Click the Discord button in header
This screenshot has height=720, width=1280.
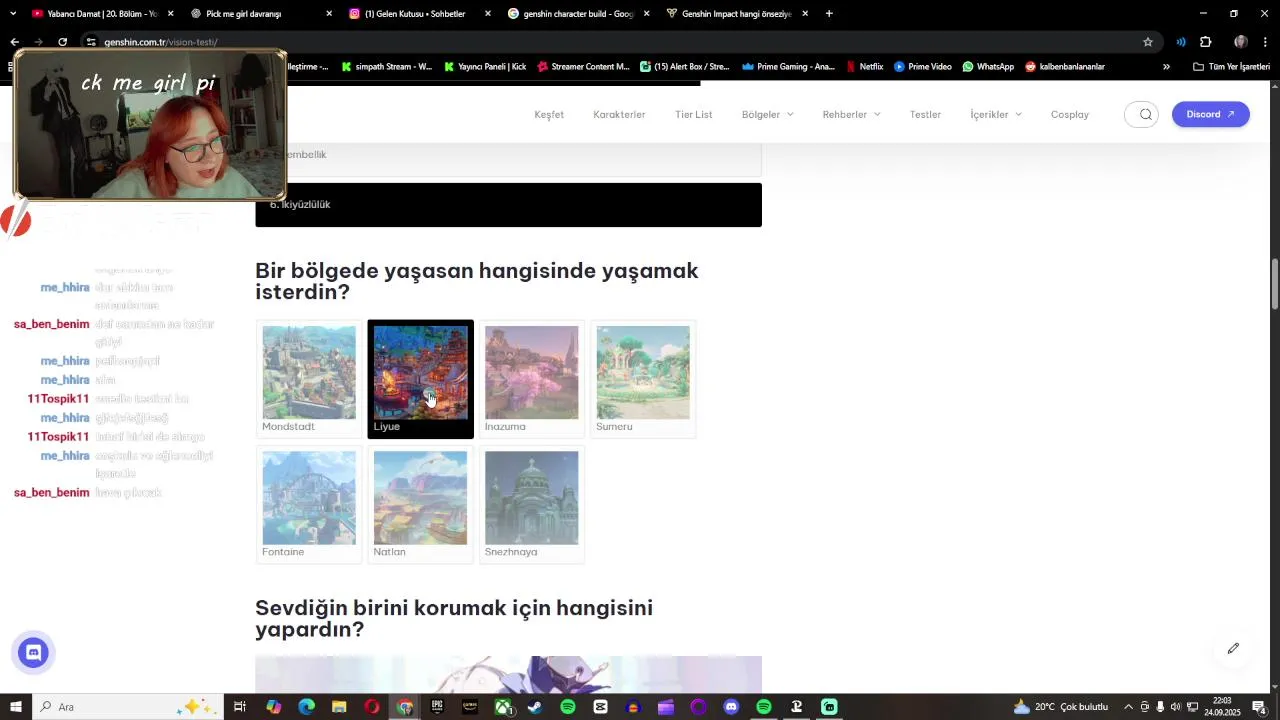pyautogui.click(x=1210, y=114)
